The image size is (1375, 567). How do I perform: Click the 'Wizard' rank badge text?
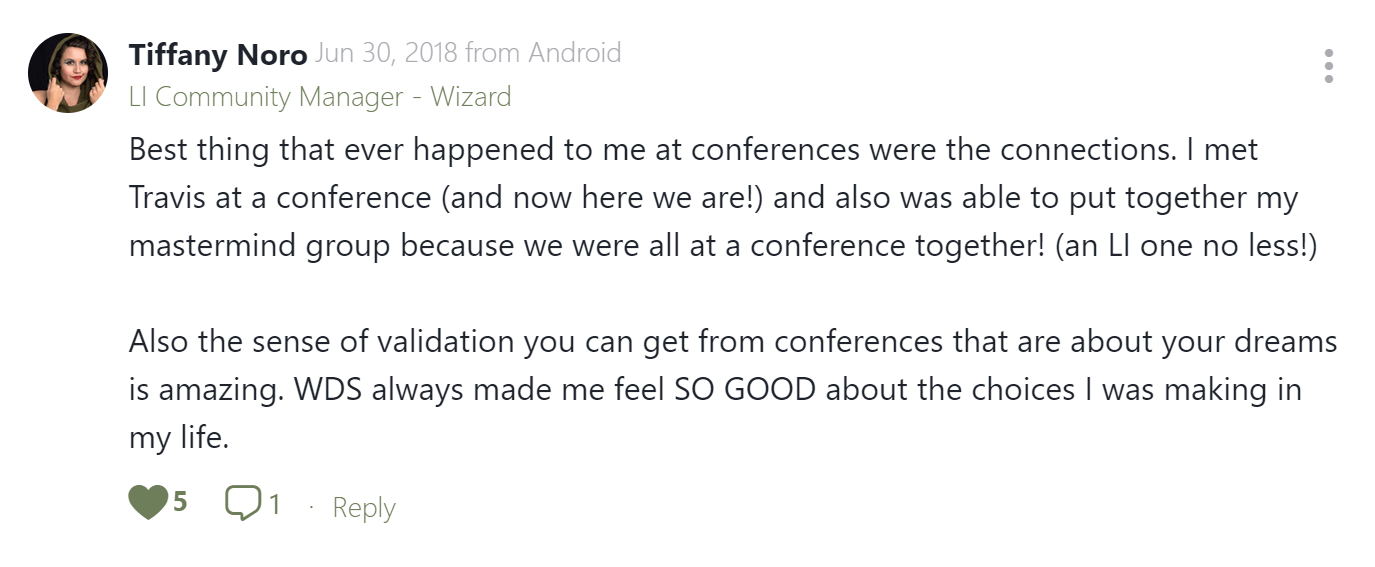click(471, 97)
